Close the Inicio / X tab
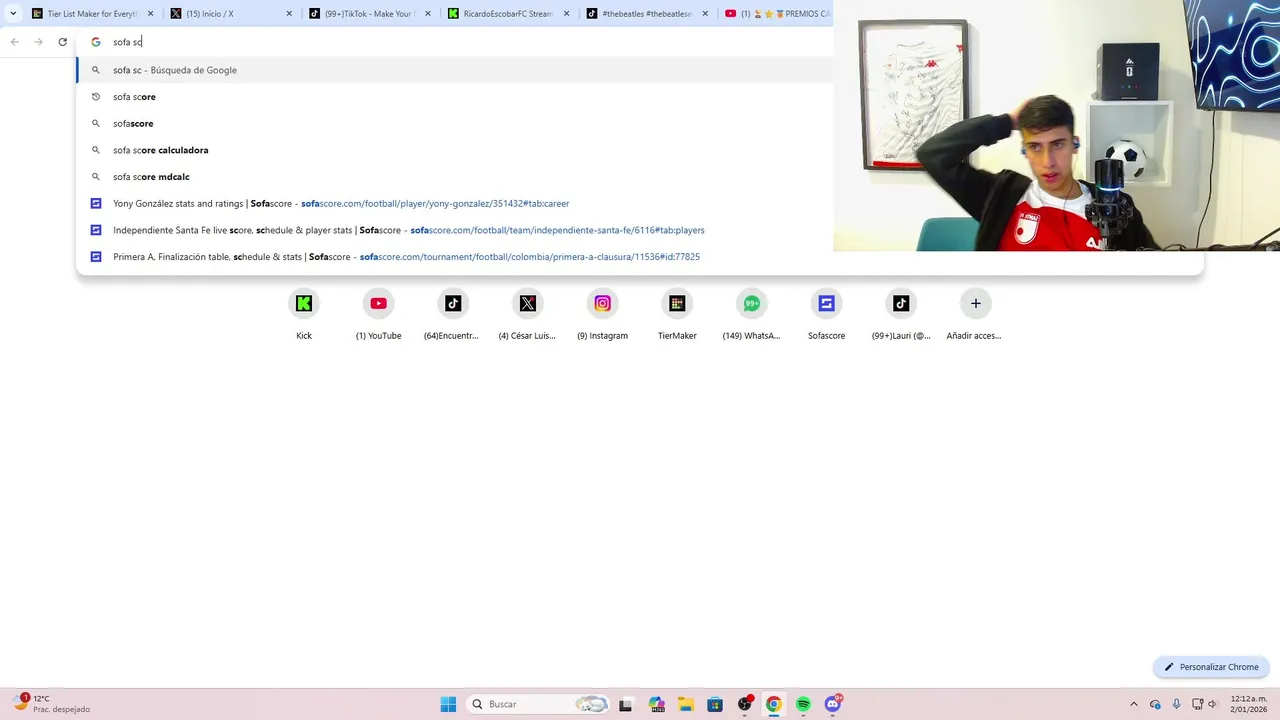1280x720 pixels. click(289, 14)
